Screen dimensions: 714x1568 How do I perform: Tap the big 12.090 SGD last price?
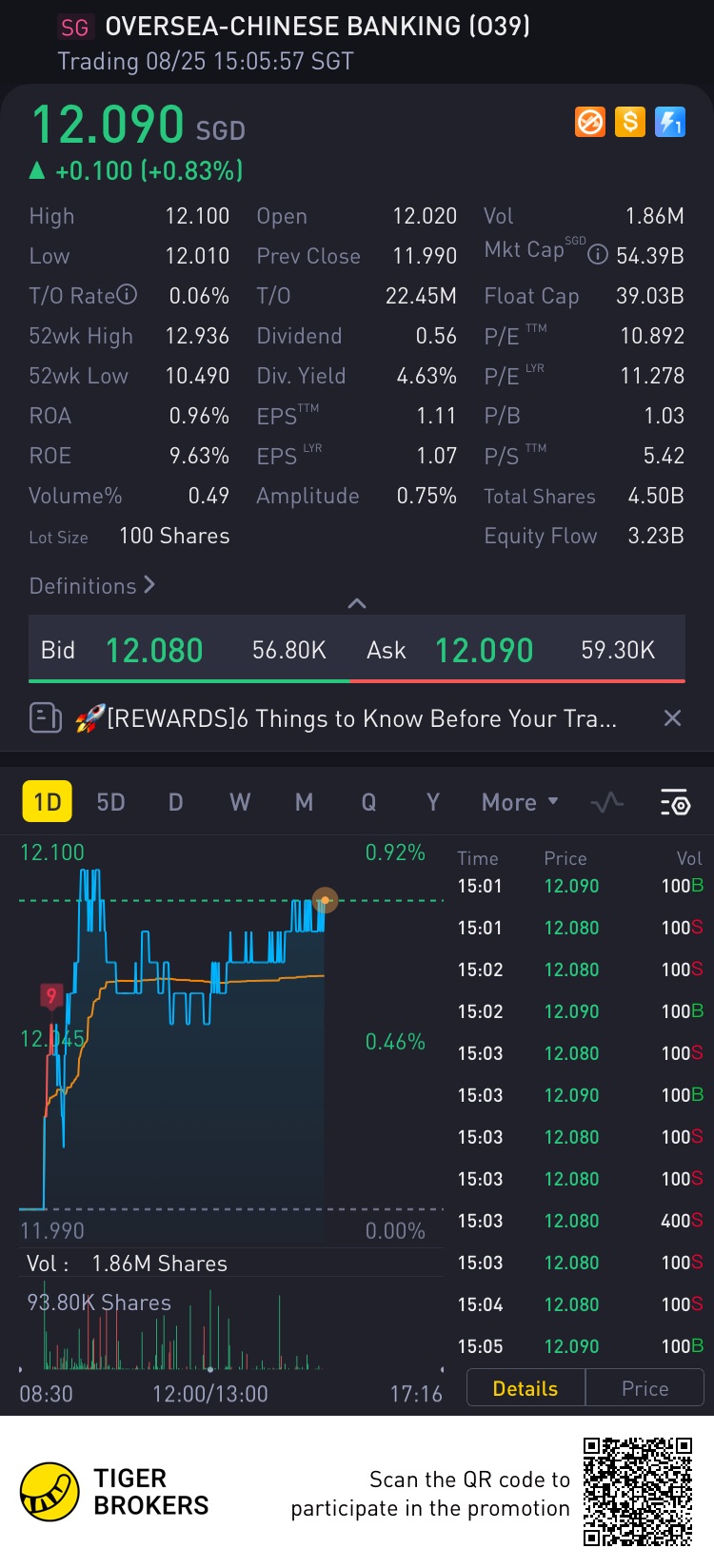coord(138,124)
